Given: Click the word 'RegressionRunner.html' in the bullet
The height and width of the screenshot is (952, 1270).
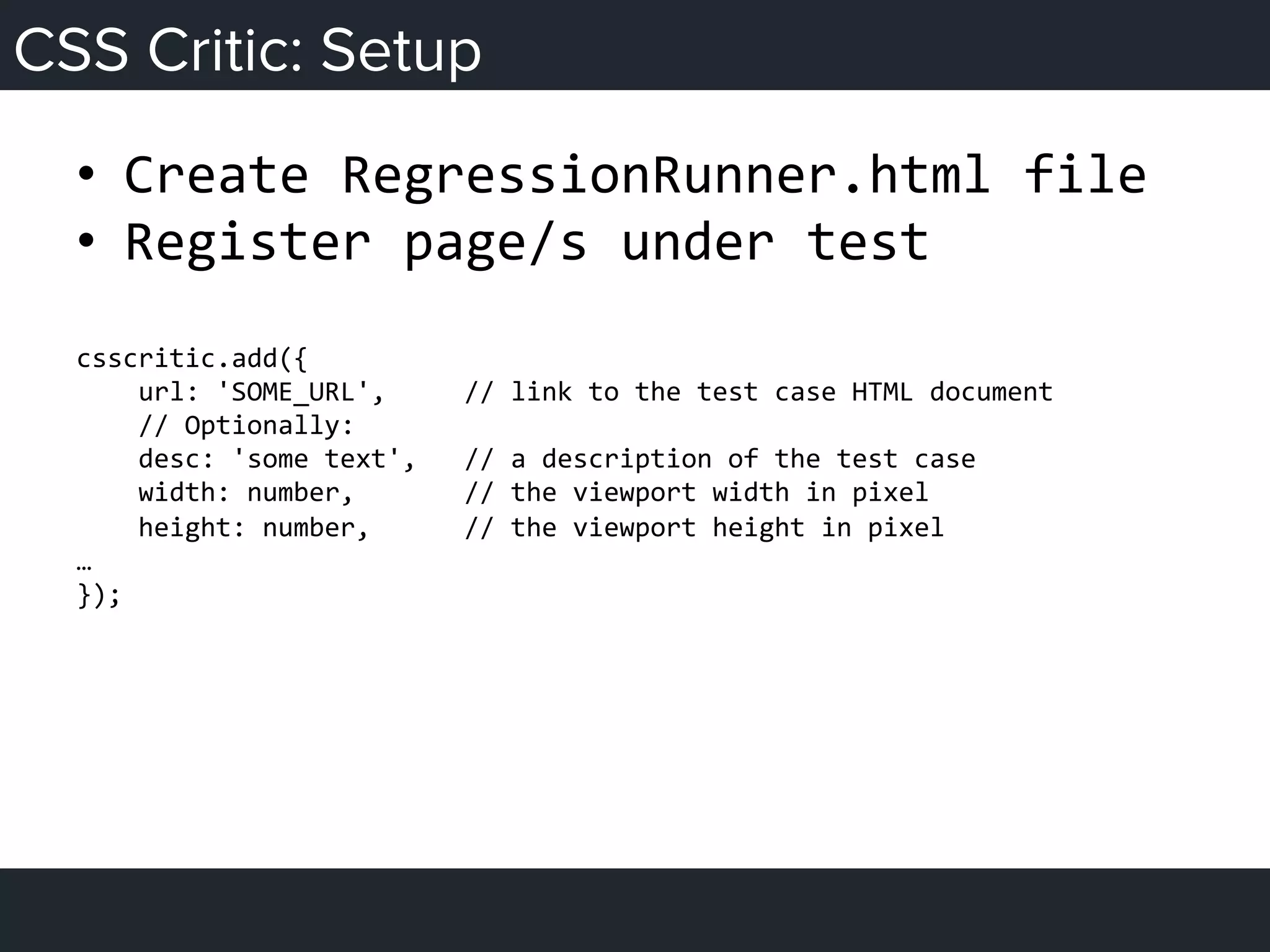Looking at the screenshot, I should coord(666,175).
